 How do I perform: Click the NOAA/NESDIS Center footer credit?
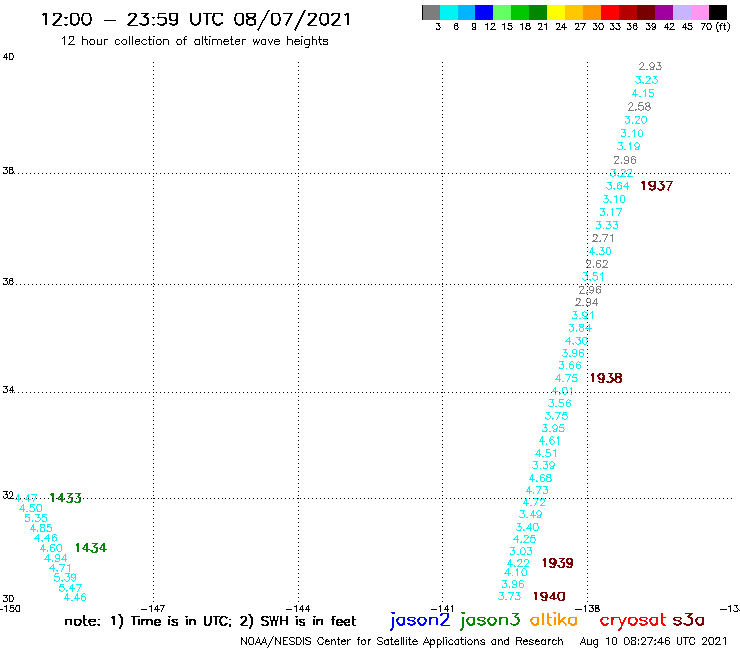402,641
